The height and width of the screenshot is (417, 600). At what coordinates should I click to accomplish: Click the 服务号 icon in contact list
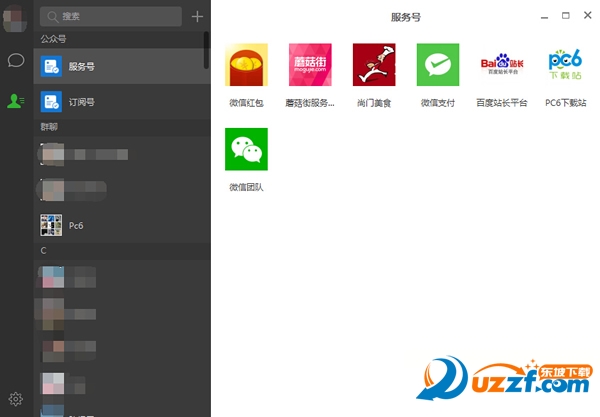51,66
